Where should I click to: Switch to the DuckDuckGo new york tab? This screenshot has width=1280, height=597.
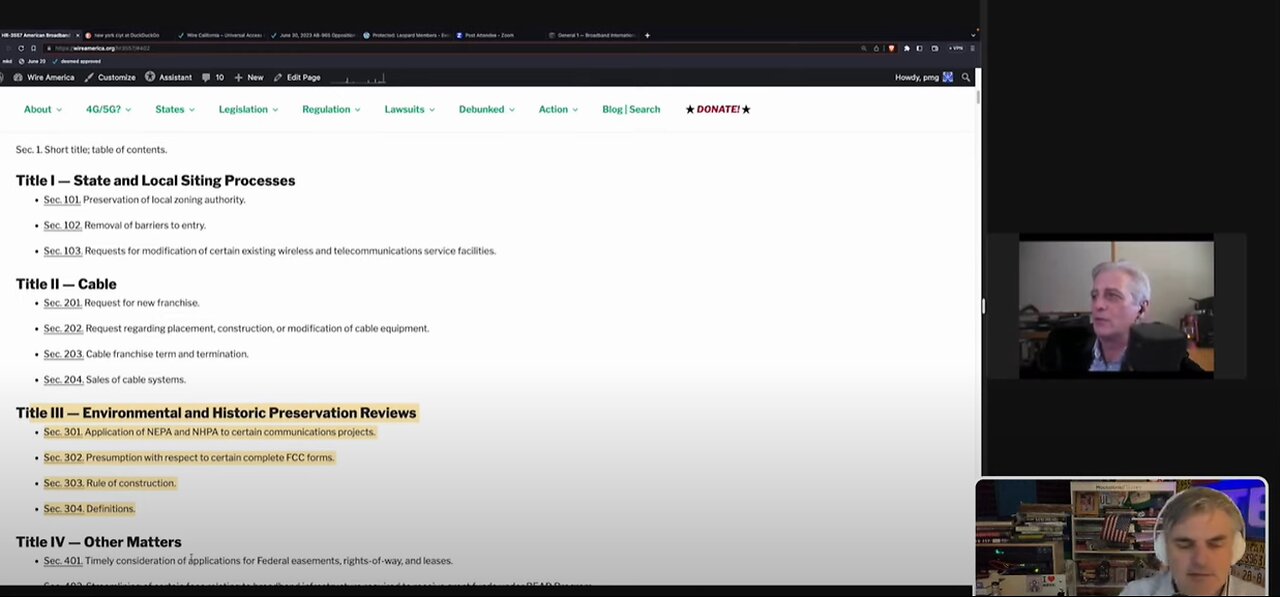pyautogui.click(x=125, y=35)
